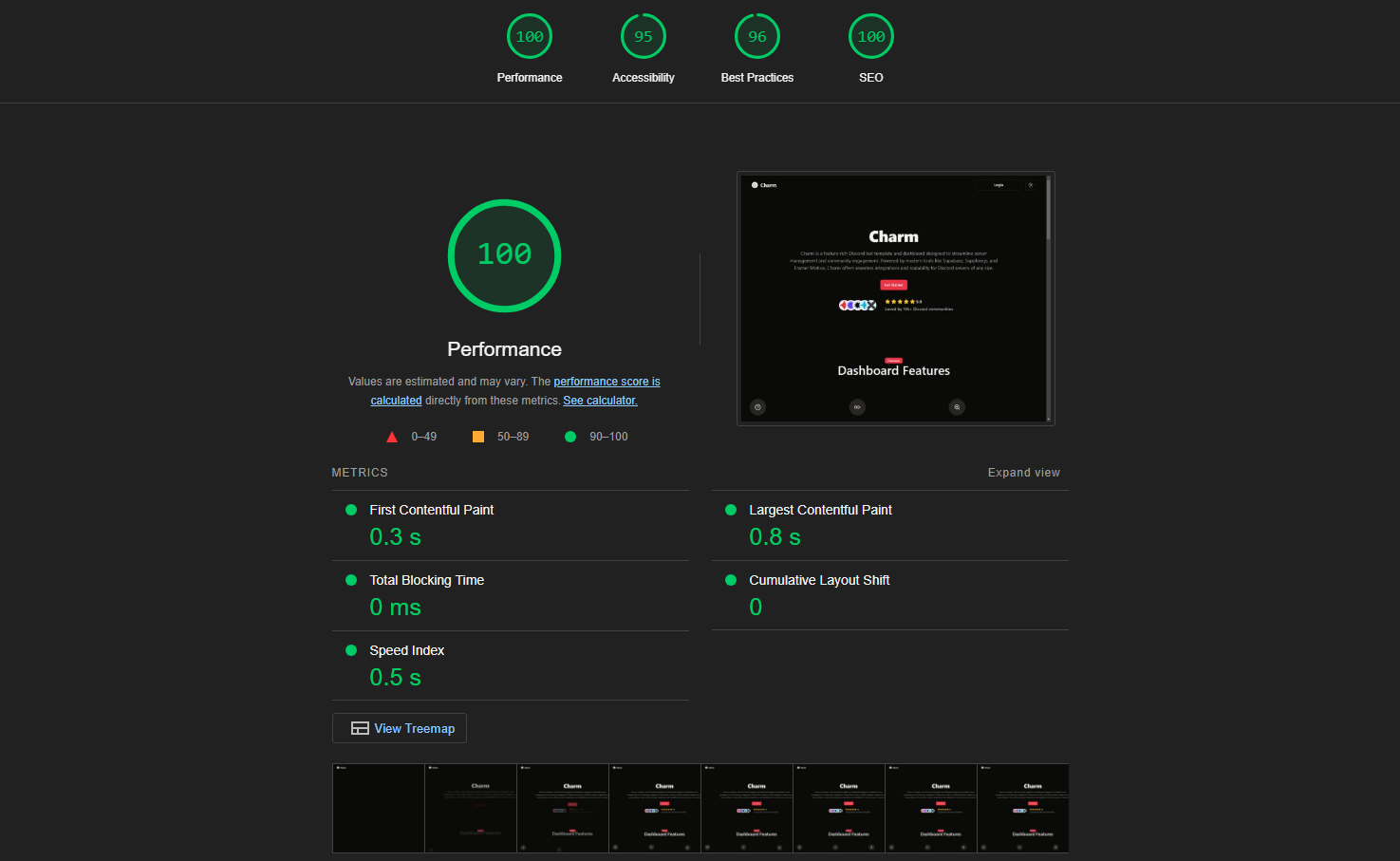Open the View Treemap button
Viewport: 1400px width, 861px height.
click(x=400, y=728)
